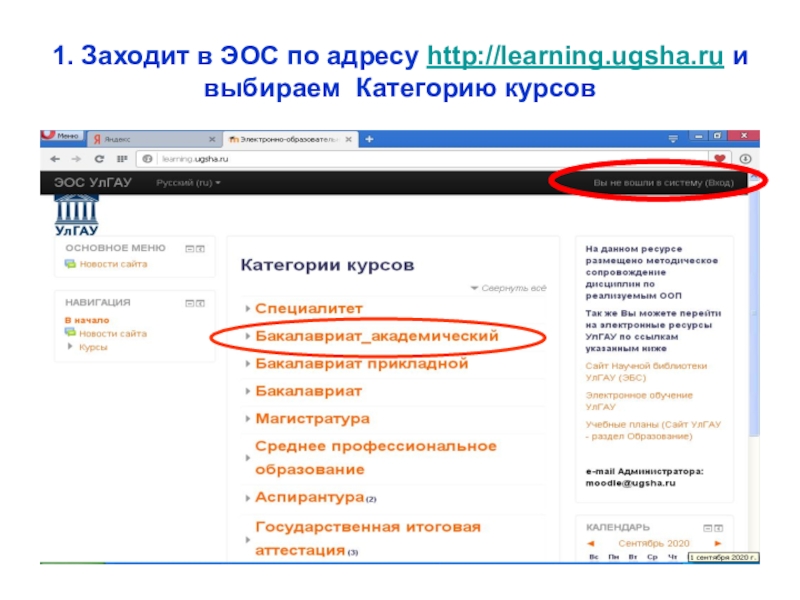Reload the page with the refresh icon
800x600 pixels.
tap(99, 159)
